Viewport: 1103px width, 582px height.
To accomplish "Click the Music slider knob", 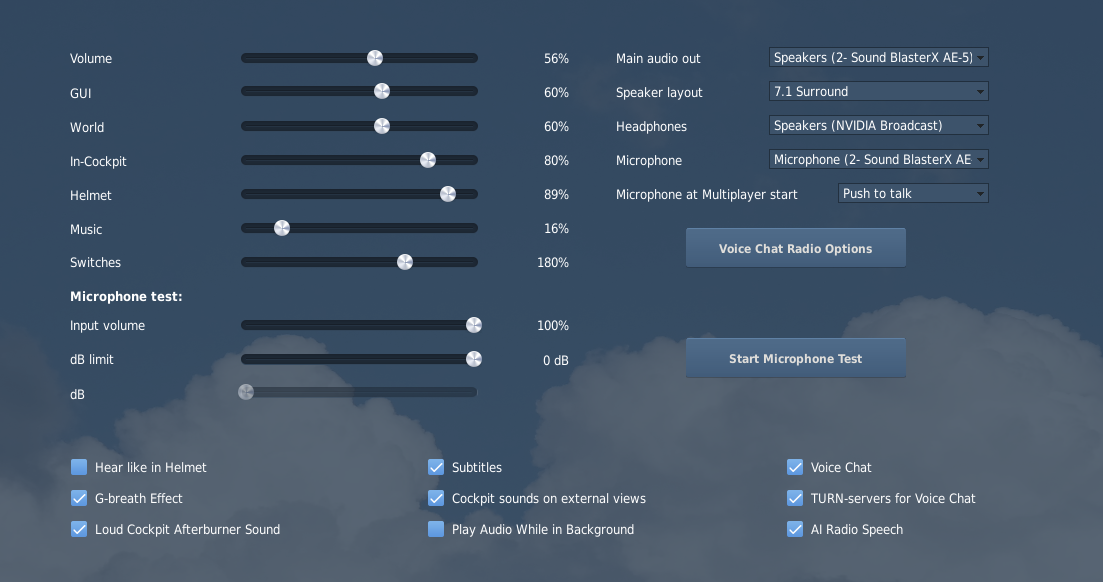I will (281, 228).
